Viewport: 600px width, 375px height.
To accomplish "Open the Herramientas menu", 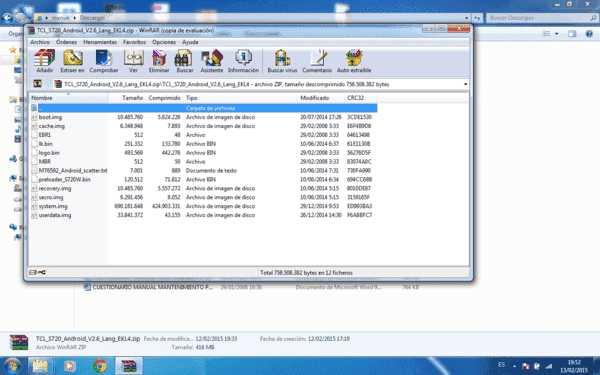I will [100, 42].
